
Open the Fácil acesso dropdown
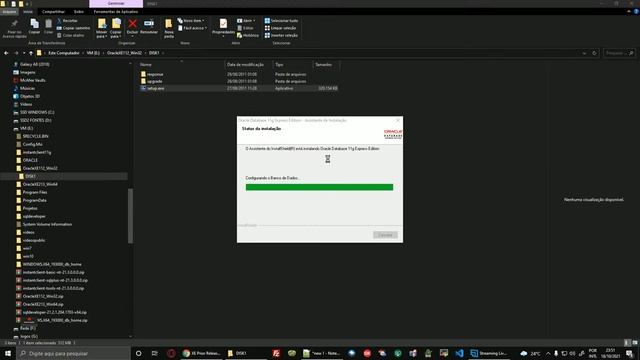coord(193,28)
